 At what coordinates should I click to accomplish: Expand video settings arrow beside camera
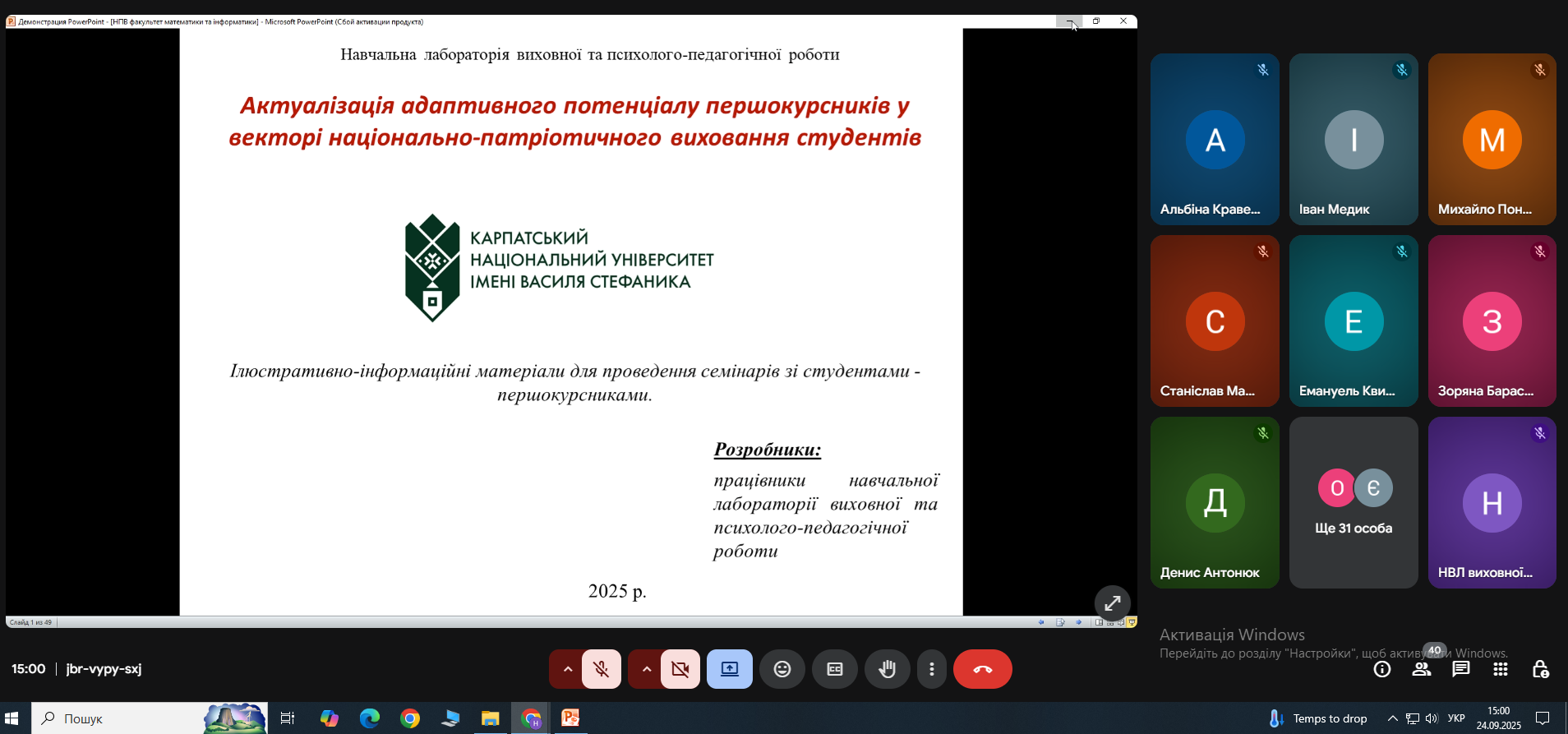(646, 669)
